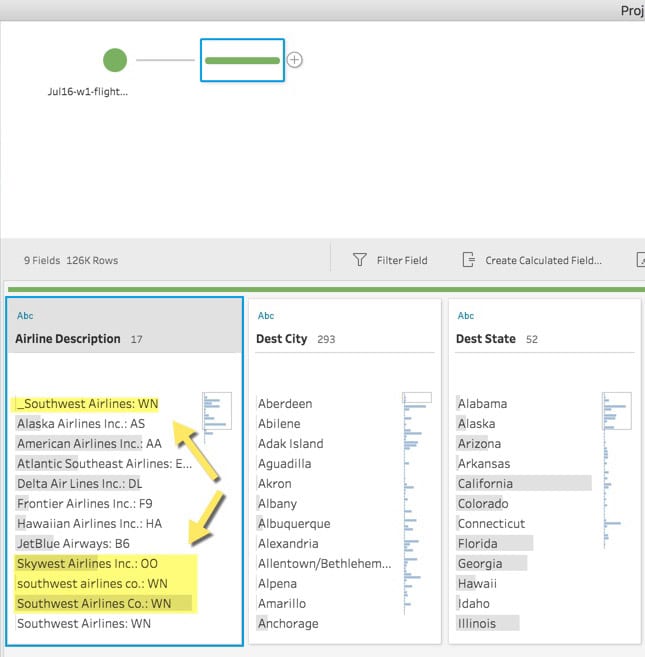Screen dimensions: 645x657
Task: Select California in Dest State
Action: pos(524,484)
